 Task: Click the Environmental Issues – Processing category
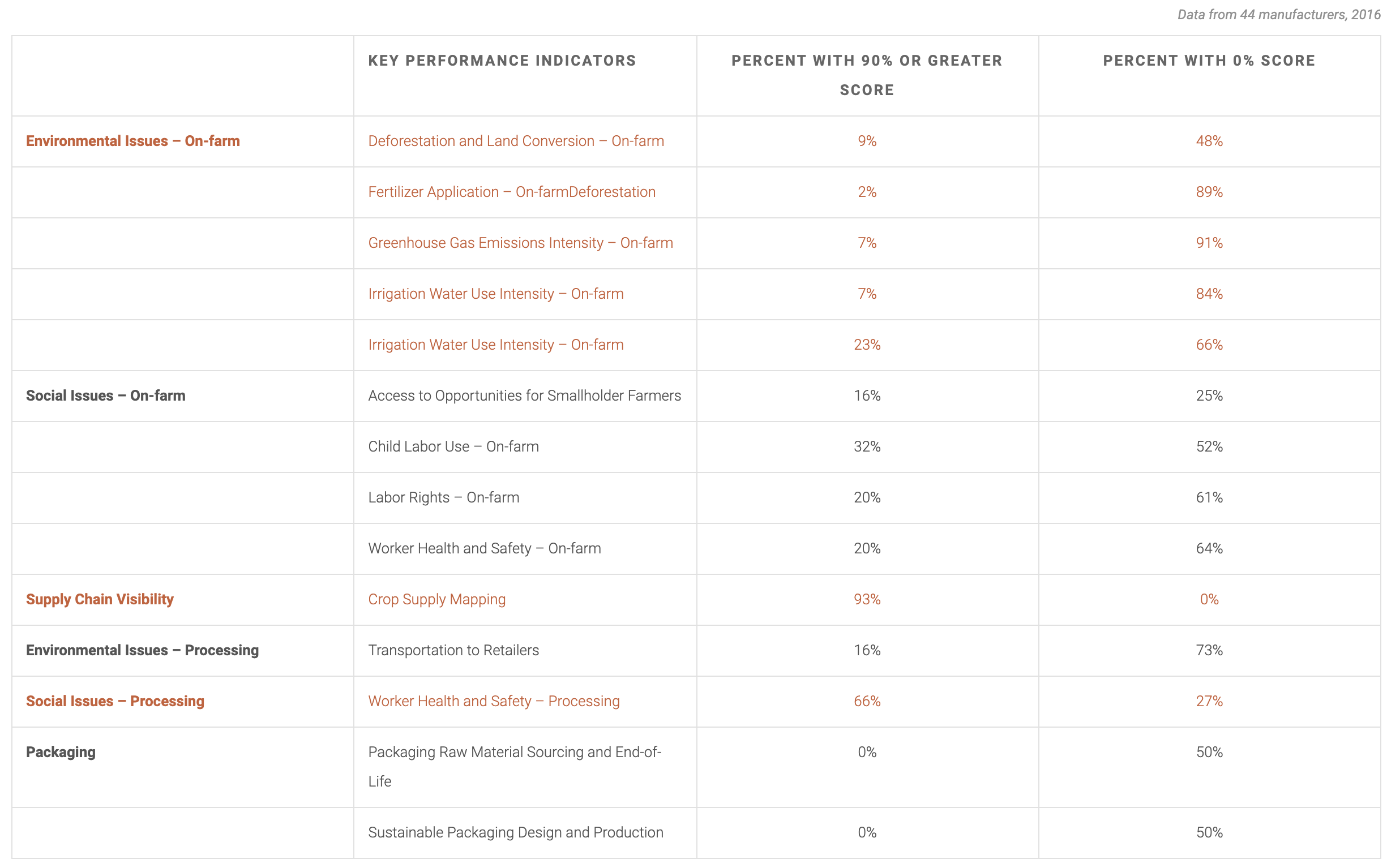(x=142, y=650)
